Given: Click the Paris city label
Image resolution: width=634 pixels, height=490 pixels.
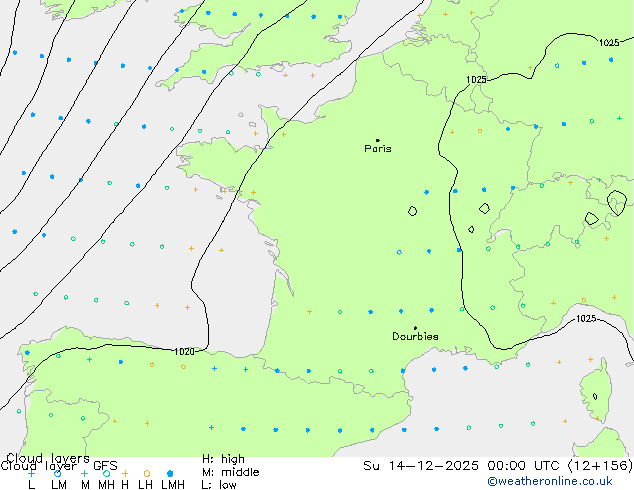Looking at the screenshot, I should point(378,149).
